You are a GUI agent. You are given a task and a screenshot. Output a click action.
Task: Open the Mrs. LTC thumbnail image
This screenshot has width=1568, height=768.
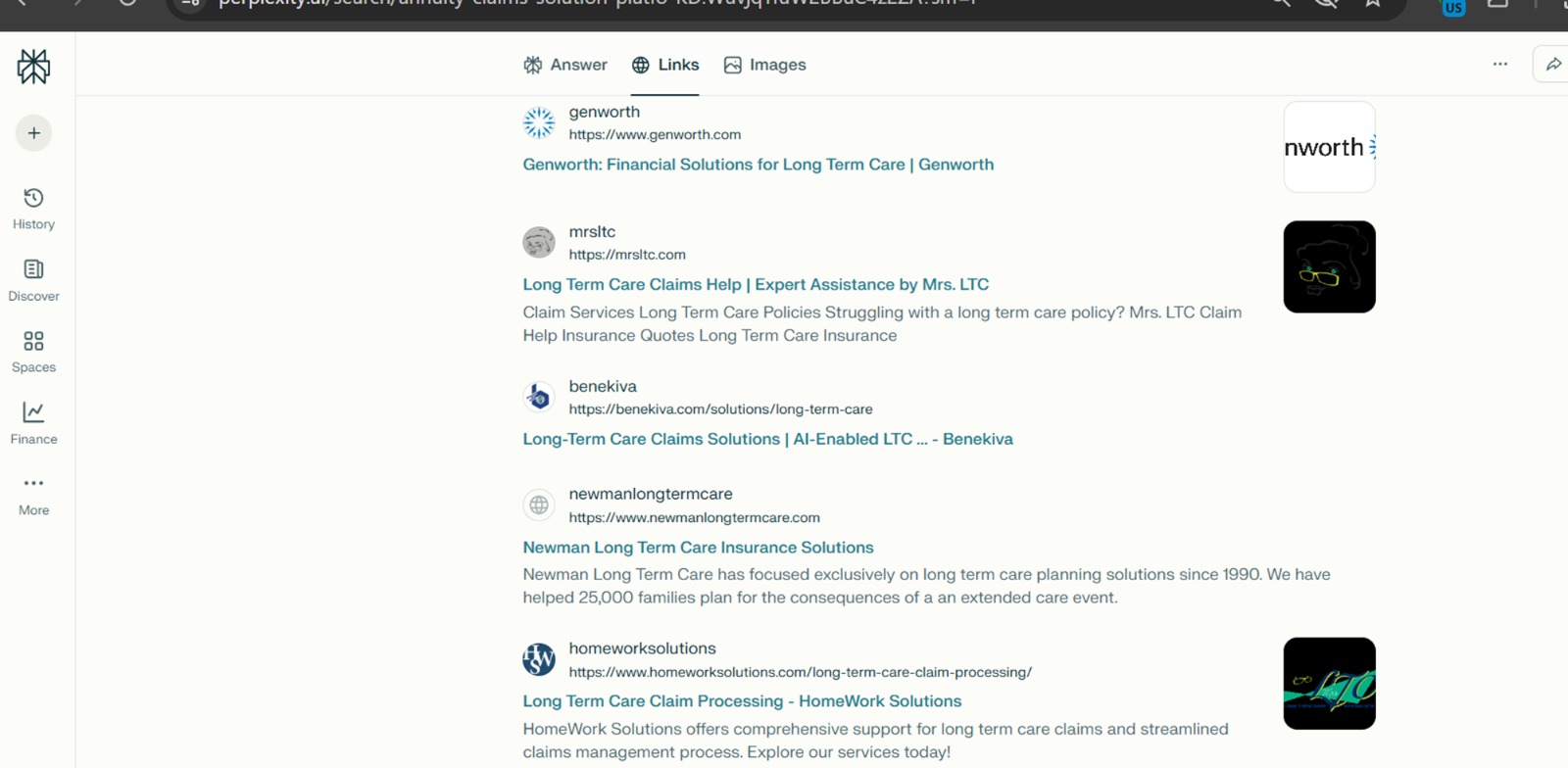(1329, 266)
